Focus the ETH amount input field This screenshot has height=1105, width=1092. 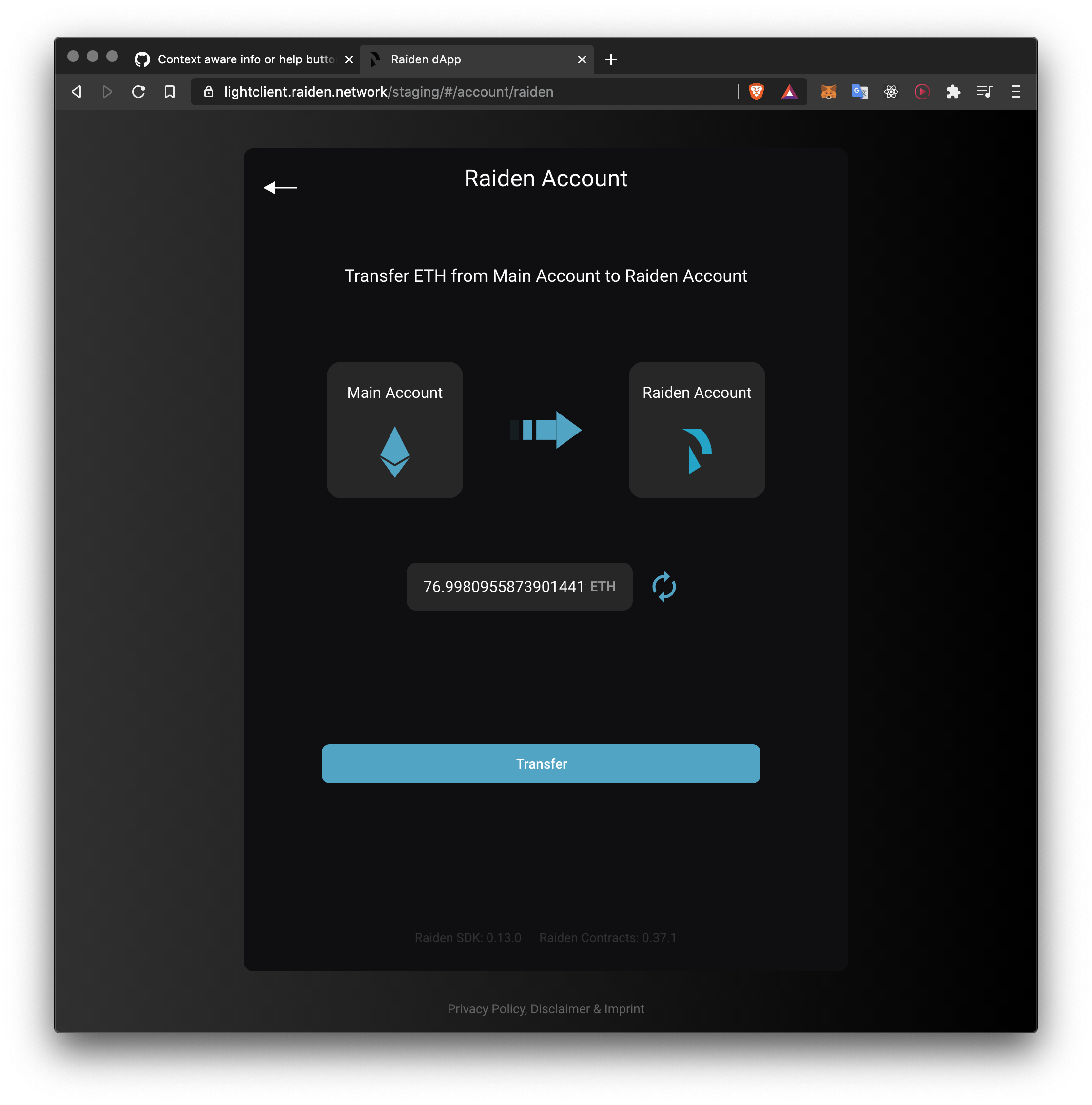pyautogui.click(x=519, y=586)
